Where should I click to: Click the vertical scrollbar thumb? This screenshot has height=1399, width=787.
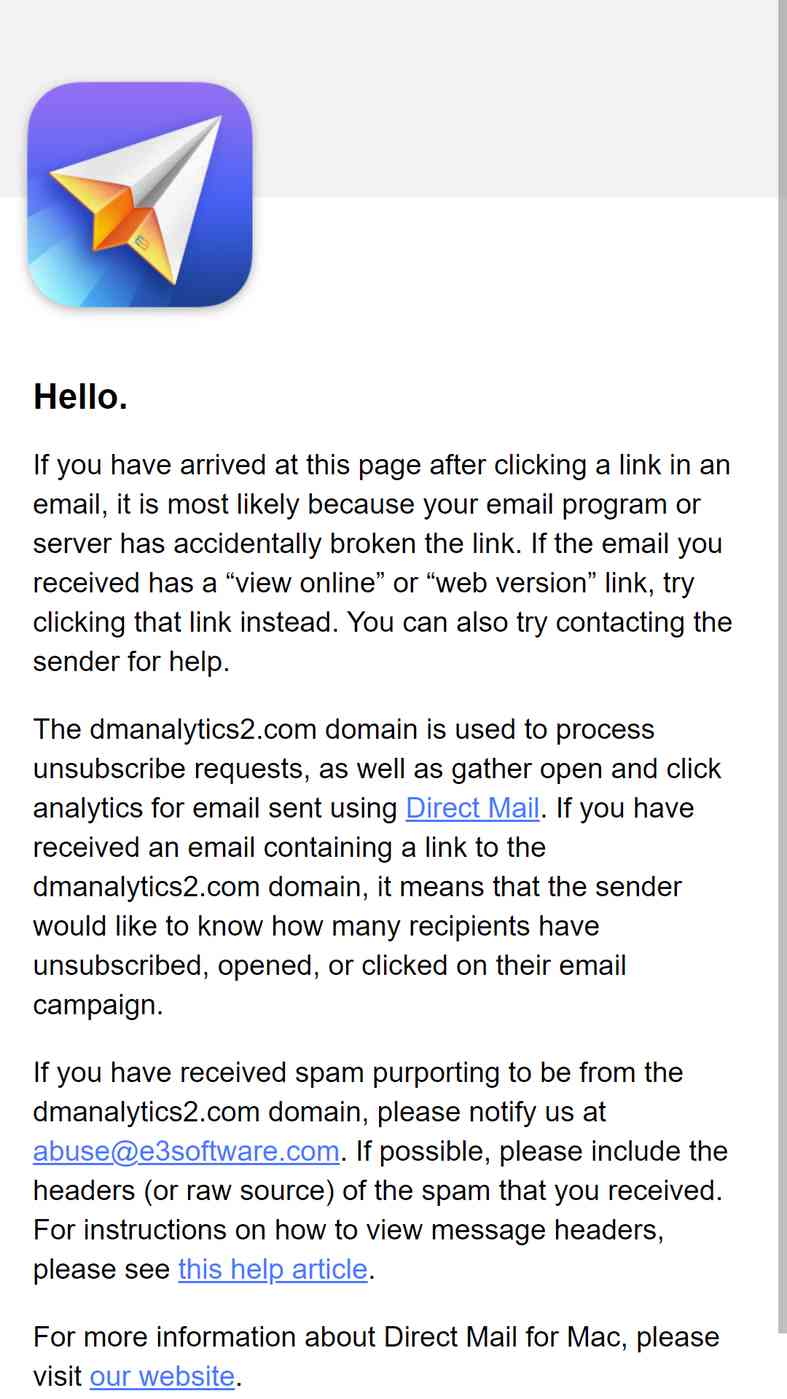782,665
